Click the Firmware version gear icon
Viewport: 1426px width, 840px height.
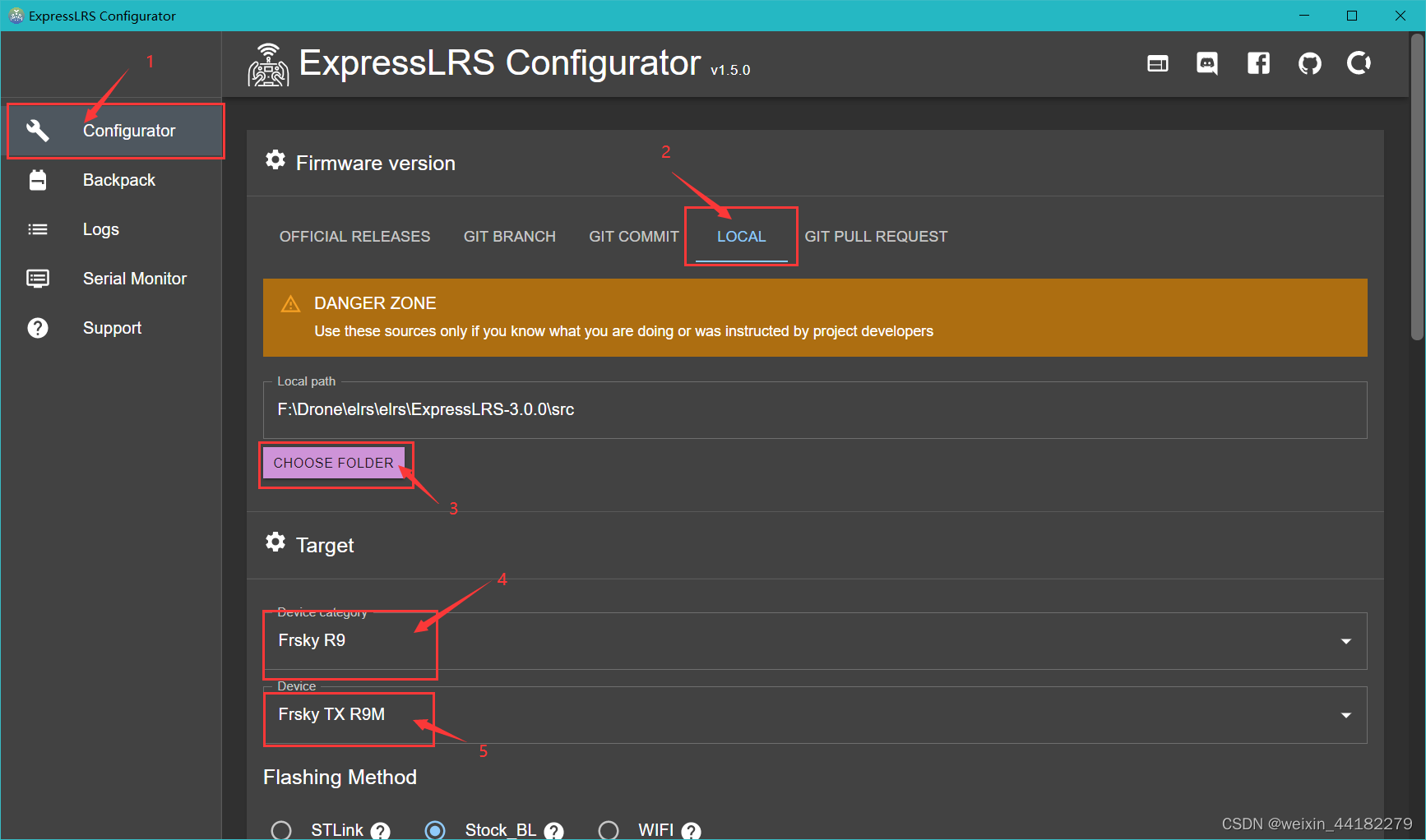[275, 160]
